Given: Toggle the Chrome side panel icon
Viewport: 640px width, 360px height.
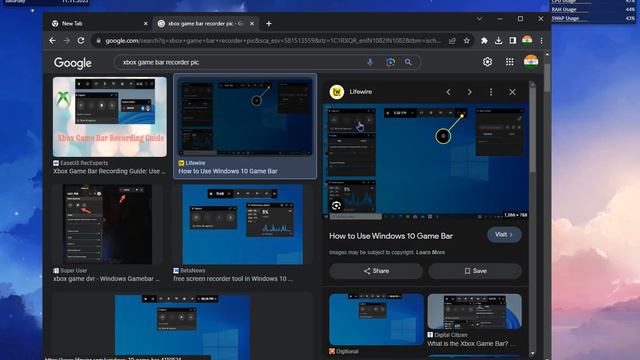Looking at the screenshot, I should coord(513,40).
